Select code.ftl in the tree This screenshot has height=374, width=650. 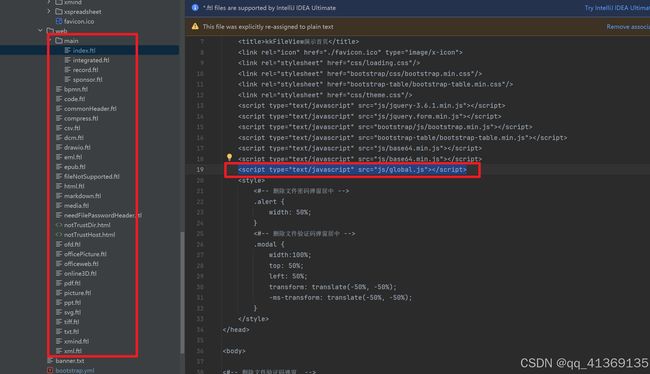(75, 99)
